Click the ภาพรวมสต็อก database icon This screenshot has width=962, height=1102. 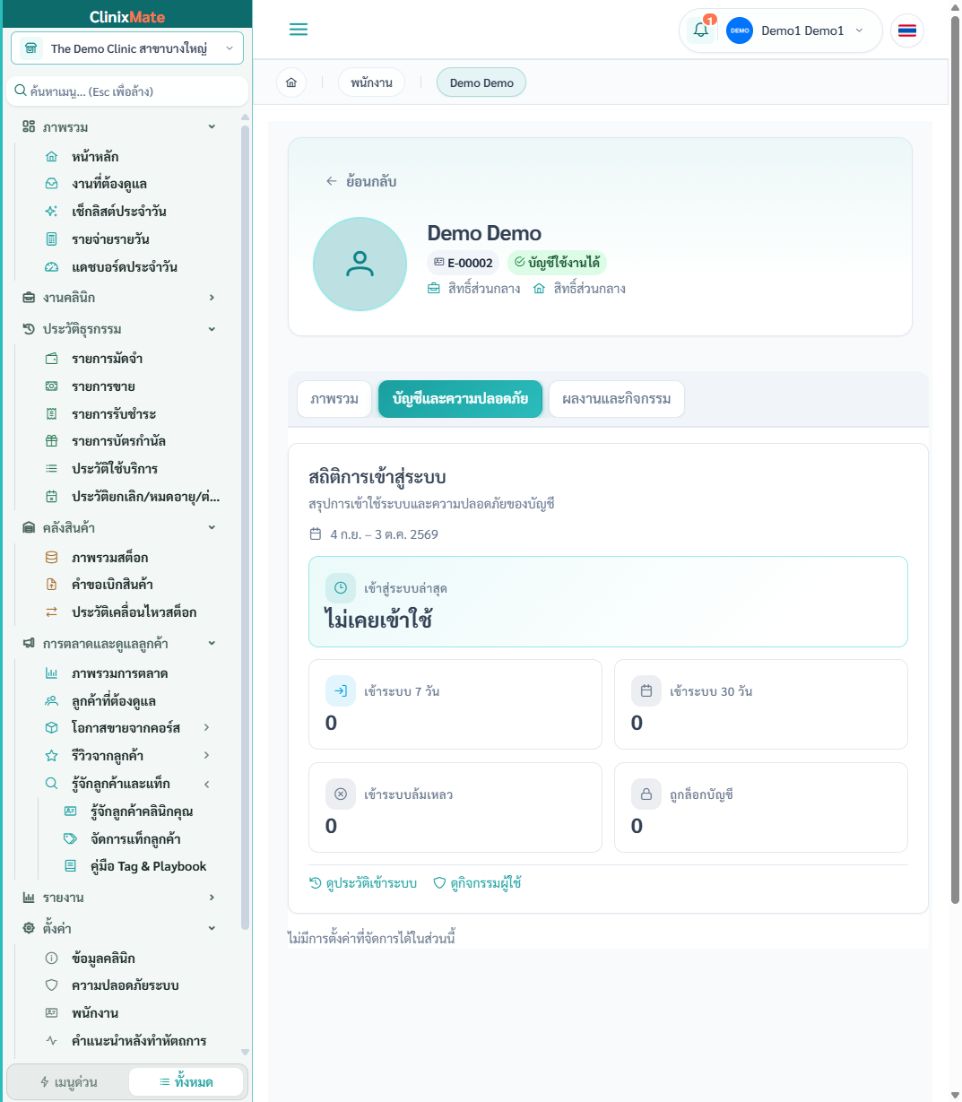point(51,557)
